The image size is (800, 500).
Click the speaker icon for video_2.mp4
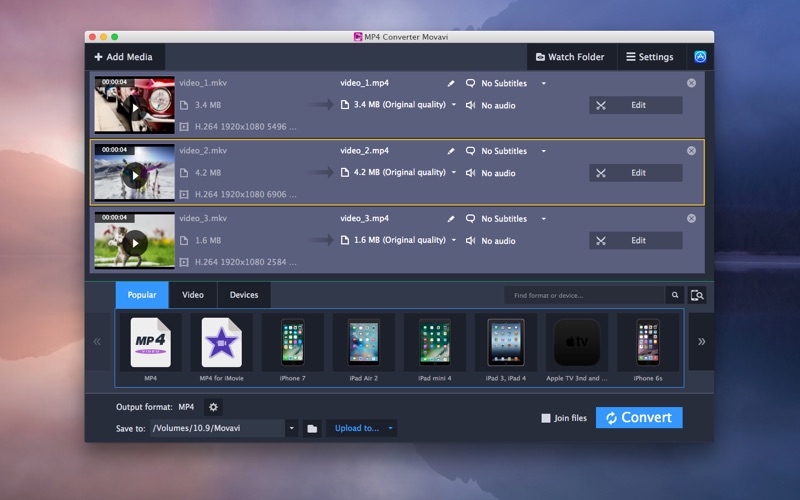pos(470,173)
